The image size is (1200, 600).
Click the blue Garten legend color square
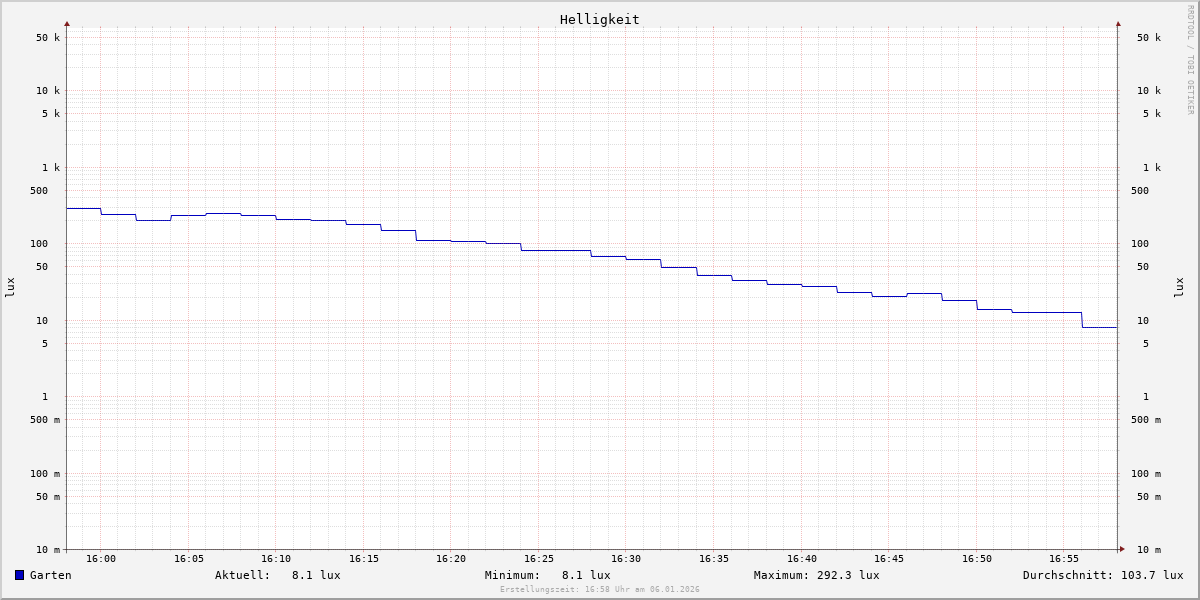19,575
